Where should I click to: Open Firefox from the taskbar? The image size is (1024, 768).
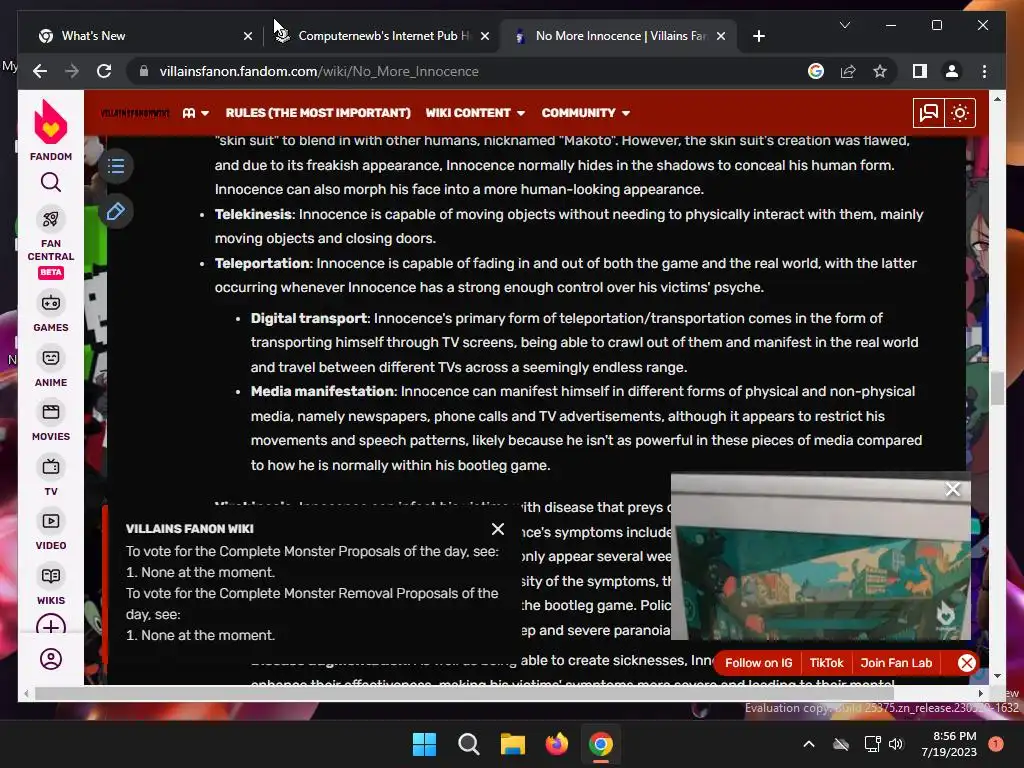[x=556, y=744]
